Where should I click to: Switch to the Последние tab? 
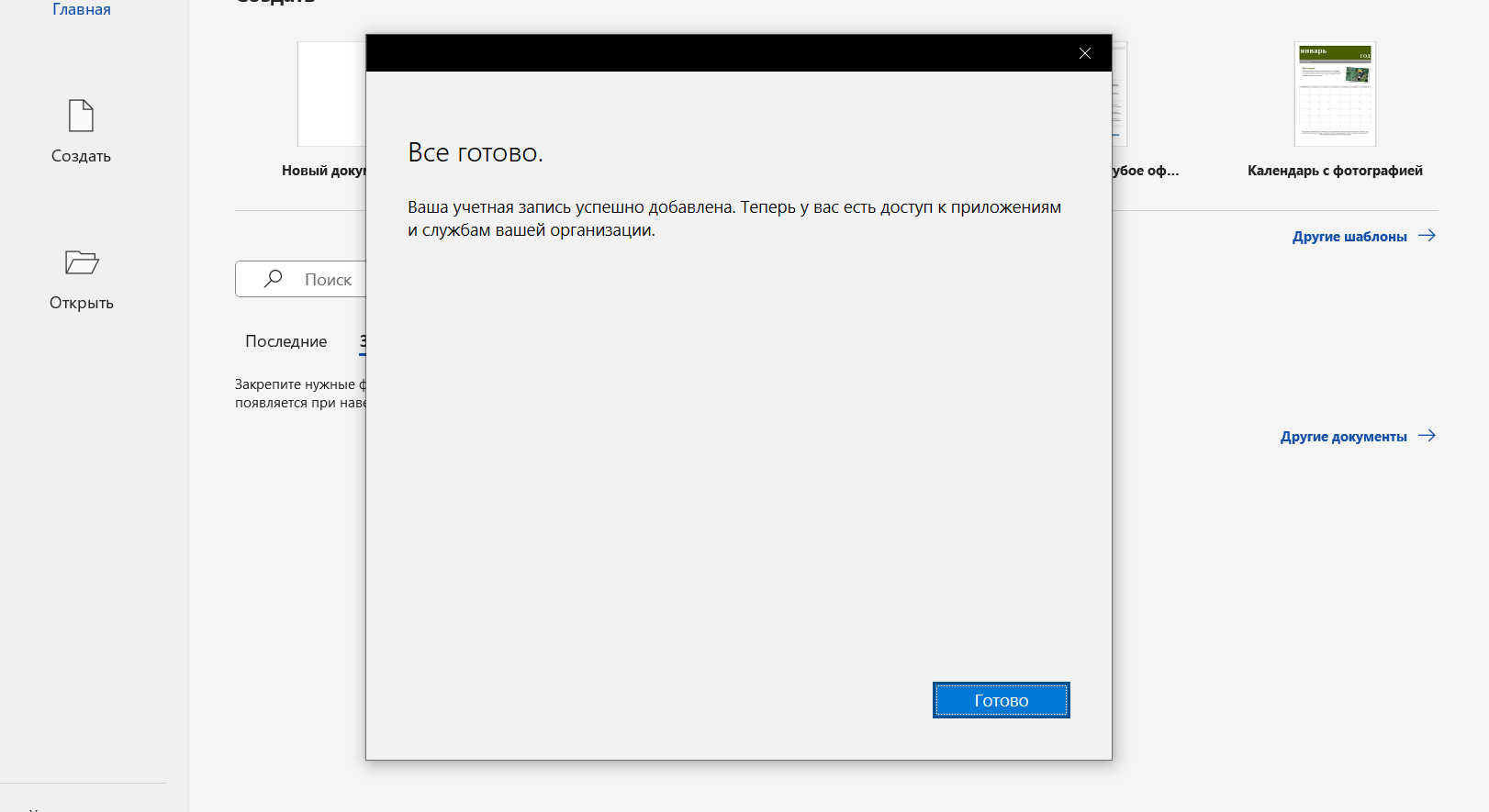[285, 341]
